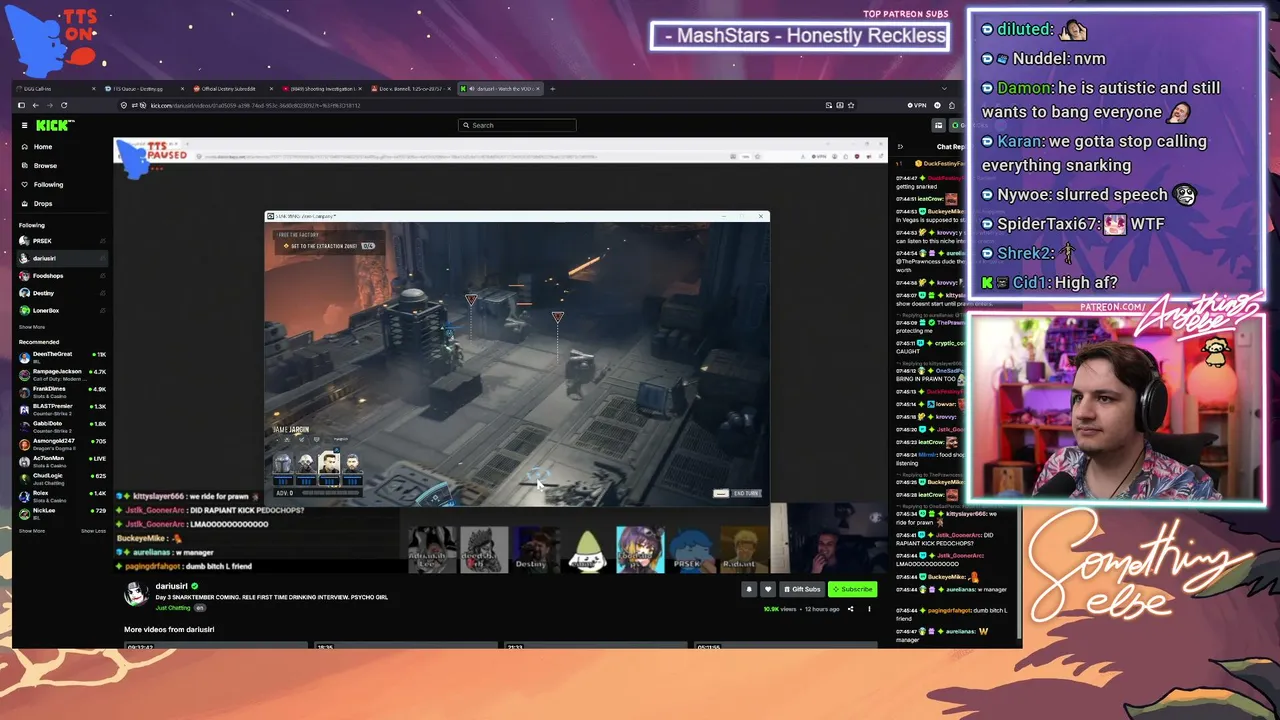This screenshot has height=720, width=1280.
Task: Click the notification bell under the video
Action: point(748,589)
